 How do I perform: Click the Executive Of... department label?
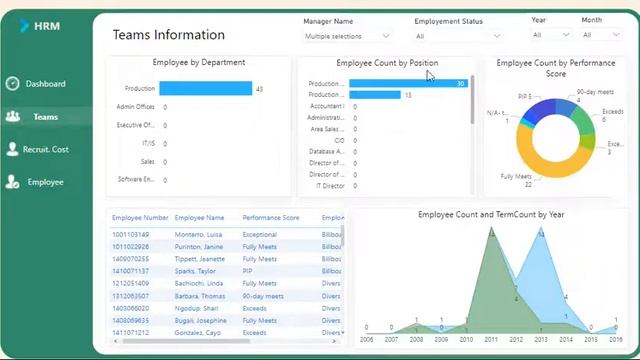[x=136, y=125]
